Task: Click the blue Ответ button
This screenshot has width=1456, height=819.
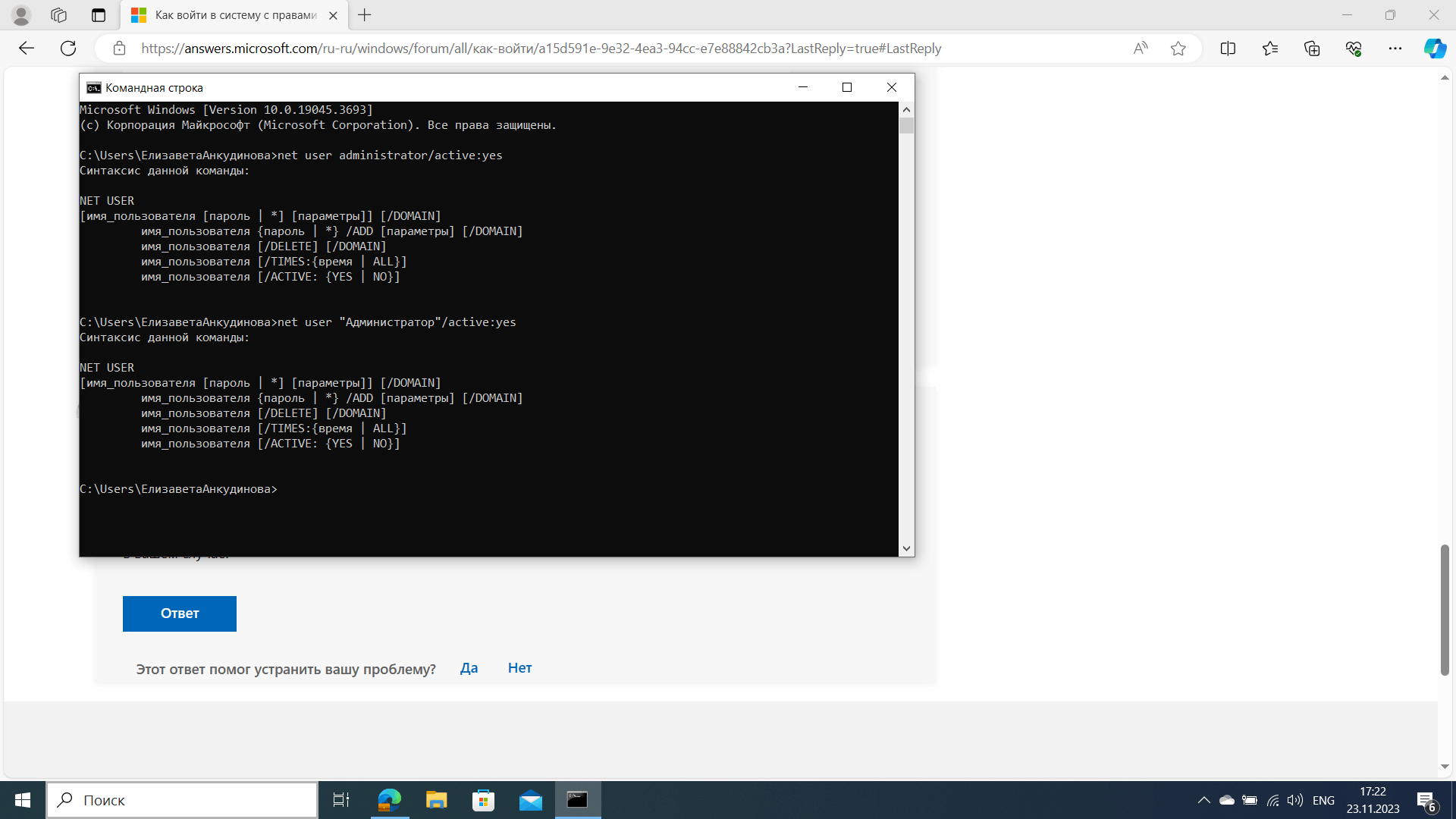Action: 180,613
